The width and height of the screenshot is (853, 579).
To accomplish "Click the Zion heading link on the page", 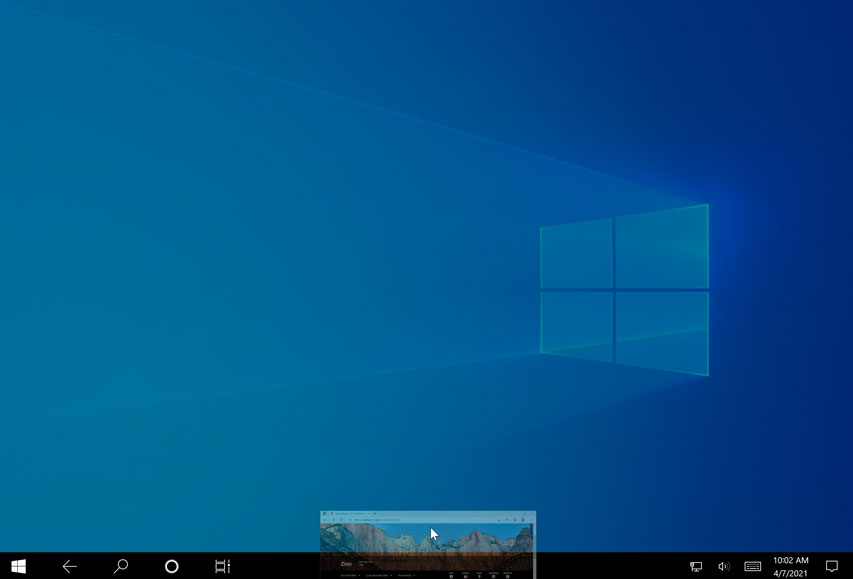I will tap(344, 563).
